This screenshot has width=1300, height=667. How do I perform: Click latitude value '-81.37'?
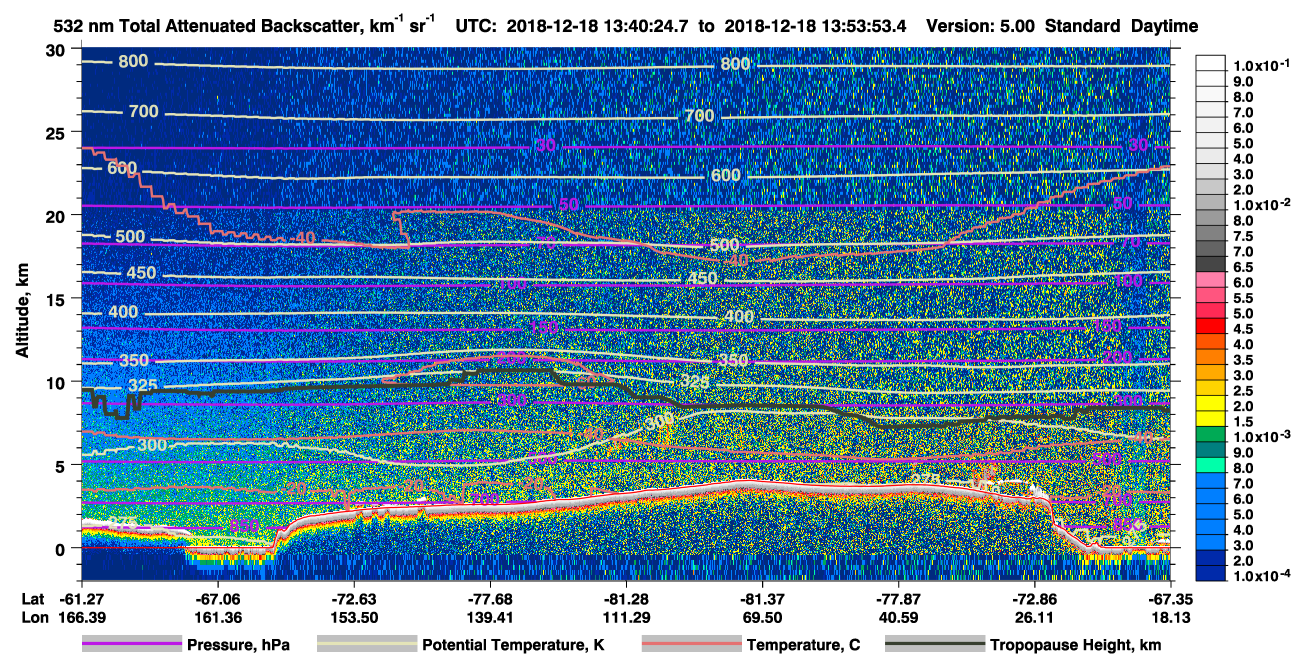pyautogui.click(x=763, y=599)
